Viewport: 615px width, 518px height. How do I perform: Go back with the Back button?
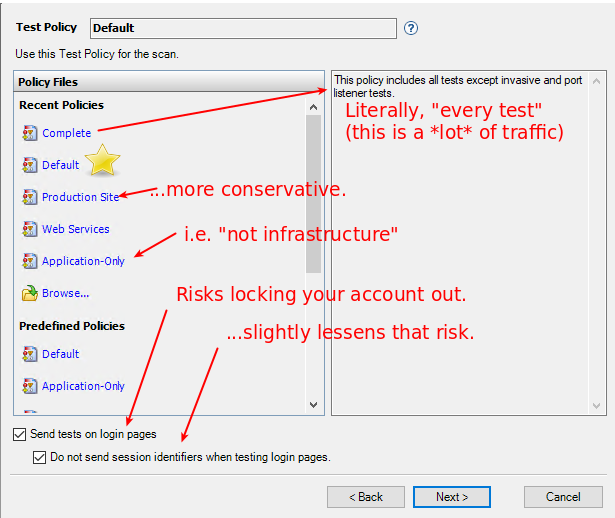click(x=366, y=497)
